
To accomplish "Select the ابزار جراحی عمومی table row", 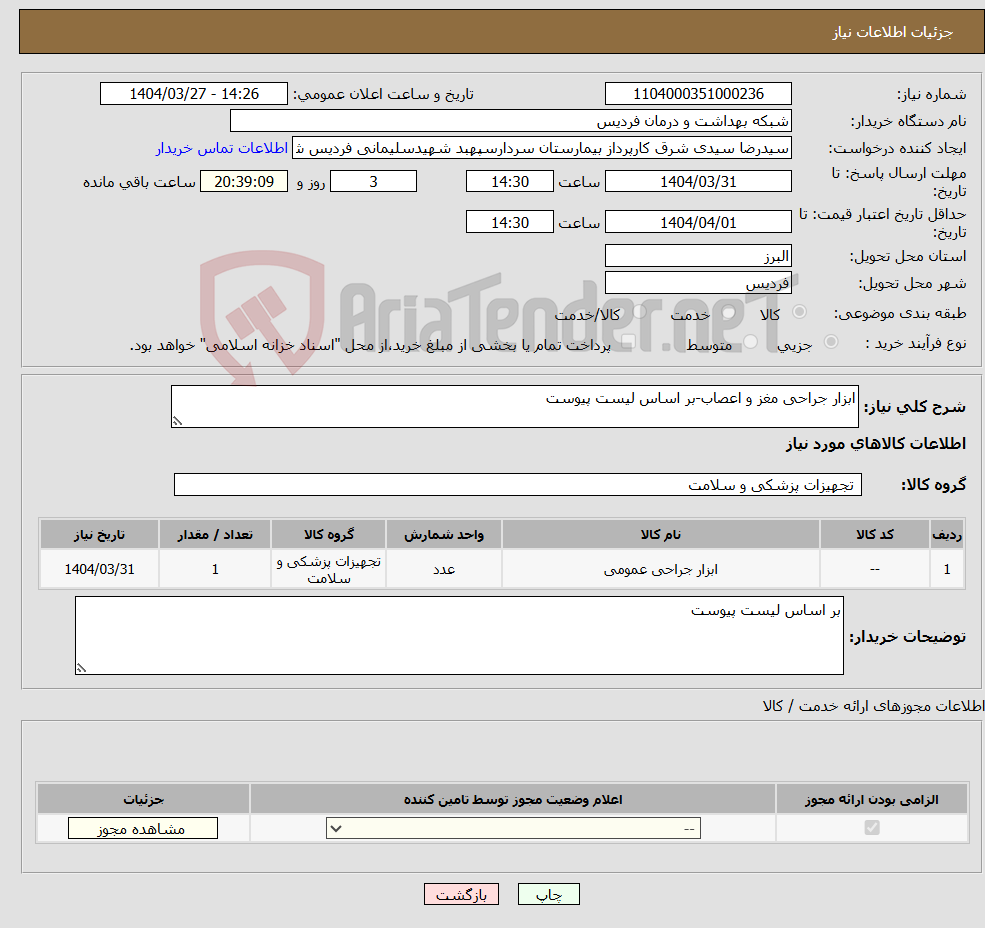I will [x=500, y=568].
